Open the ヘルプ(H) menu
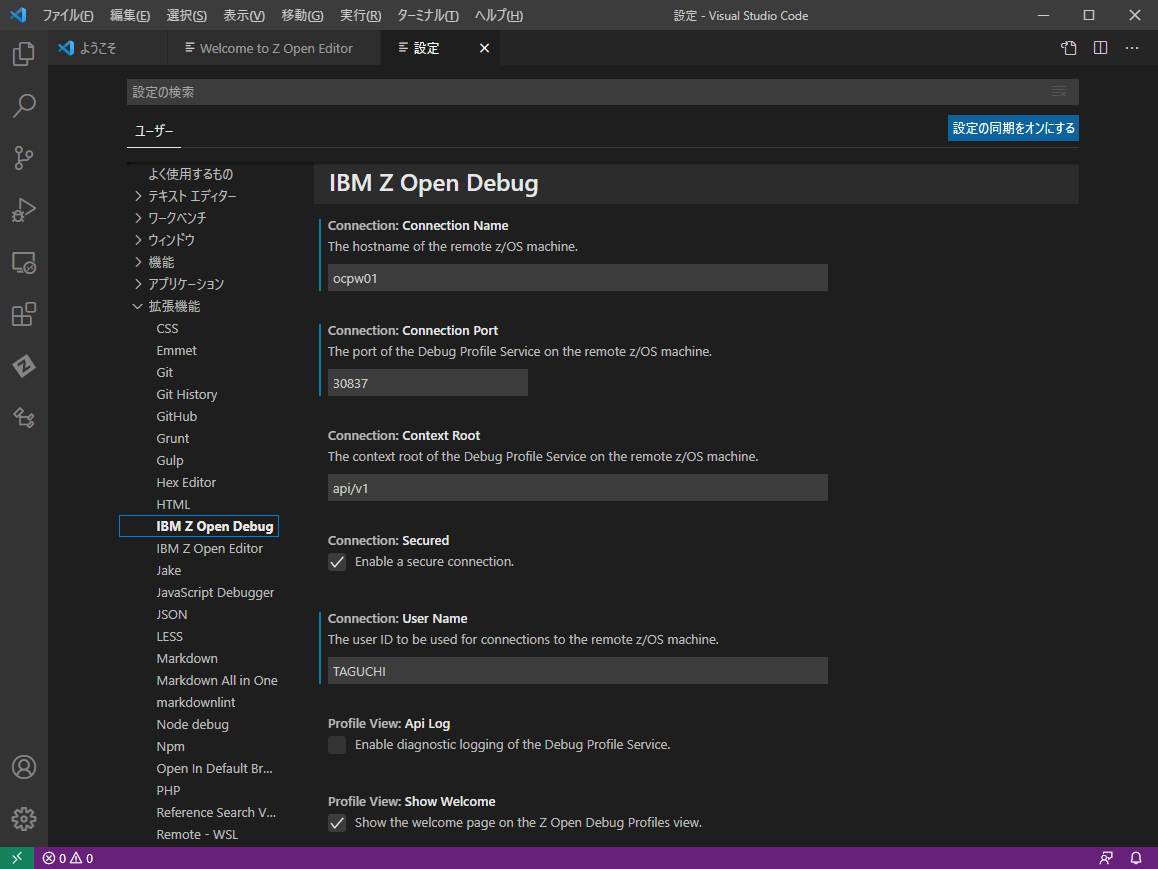The width and height of the screenshot is (1158, 869). (499, 16)
